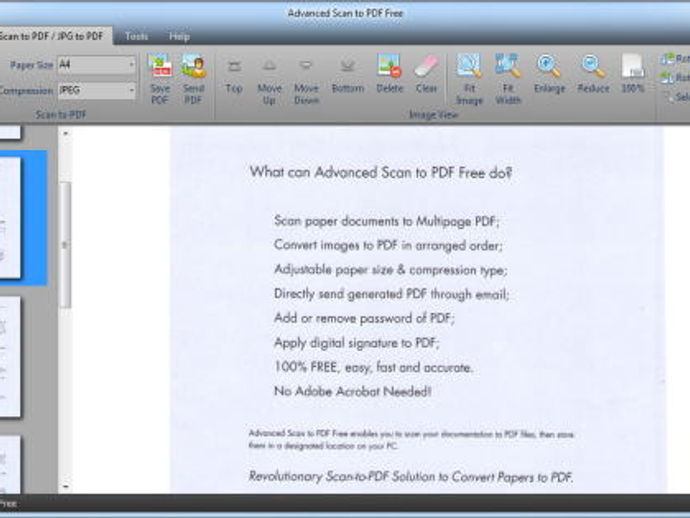Click 'No Adobe Acrobat Needed!' line
This screenshot has width=690, height=518.
(x=352, y=391)
